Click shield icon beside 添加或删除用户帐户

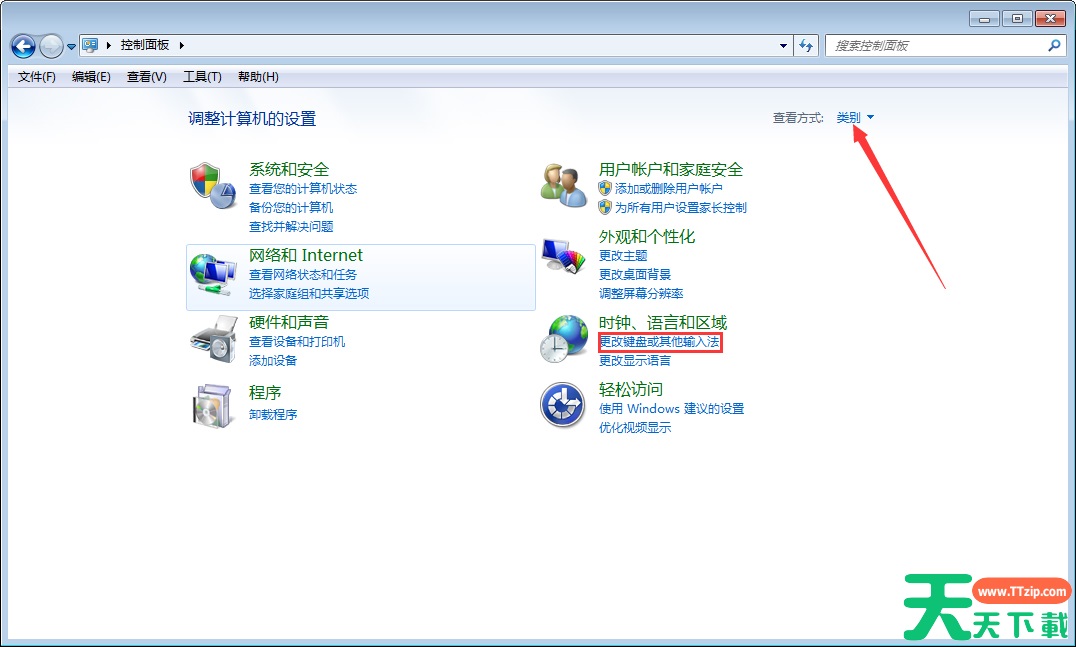[x=605, y=188]
